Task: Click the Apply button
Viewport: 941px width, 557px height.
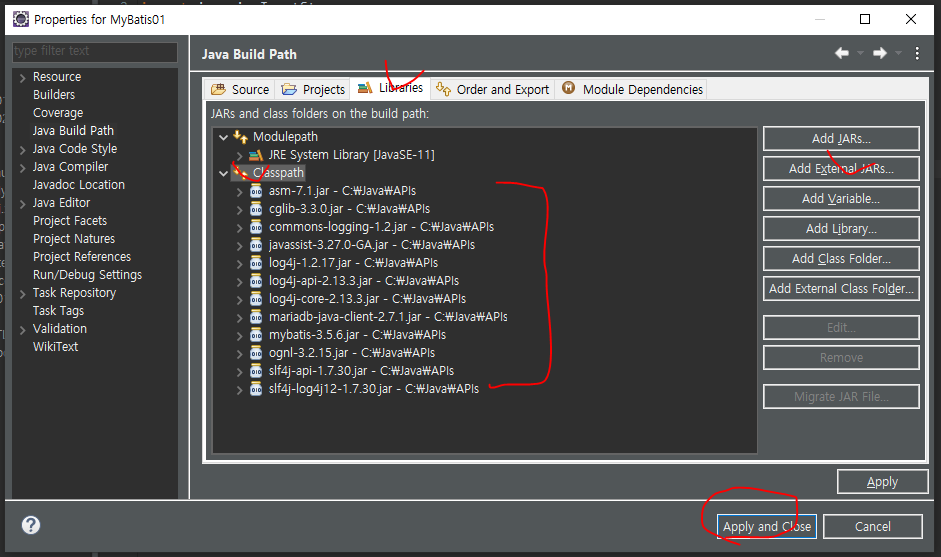Action: [x=882, y=481]
